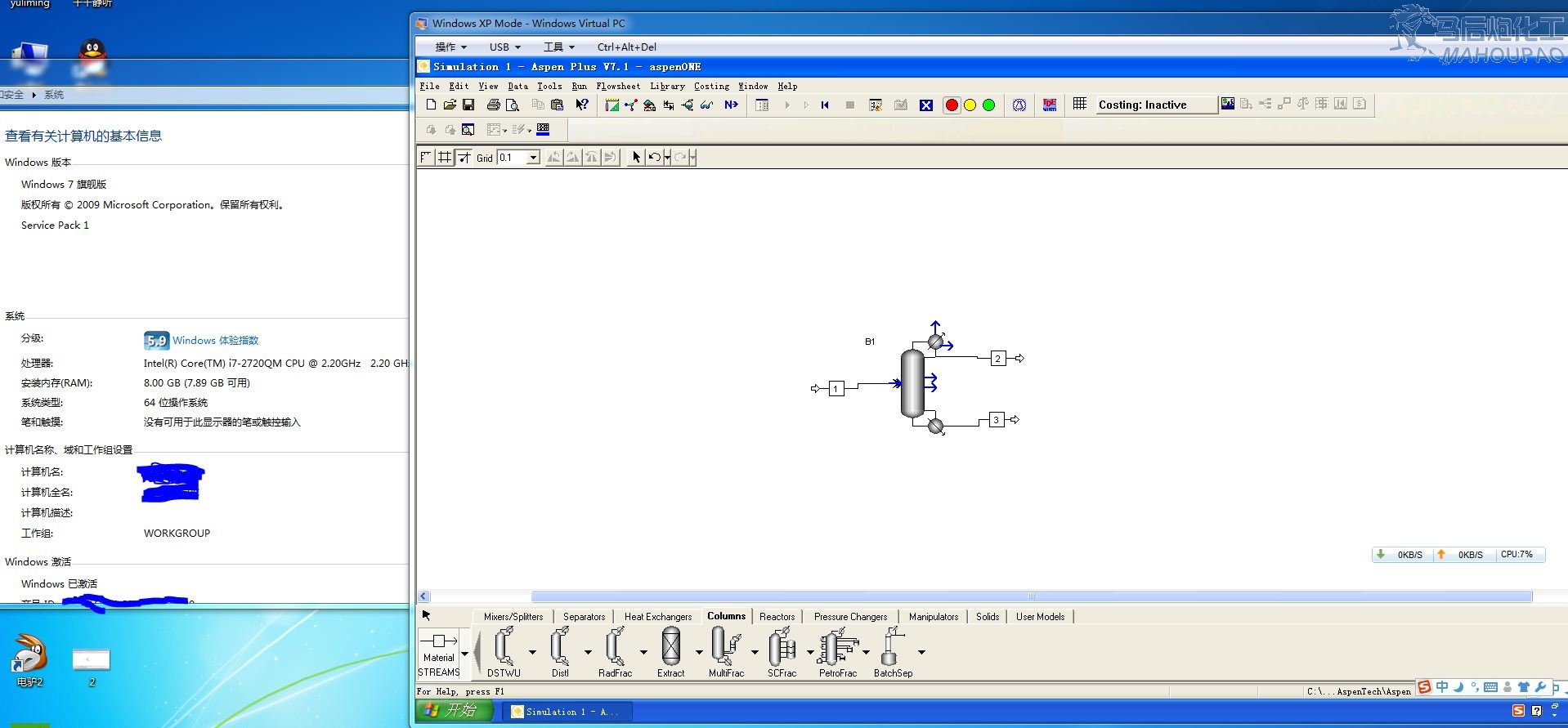Open the Run menu
Viewport: 1568px width, 728px height.
(579, 86)
